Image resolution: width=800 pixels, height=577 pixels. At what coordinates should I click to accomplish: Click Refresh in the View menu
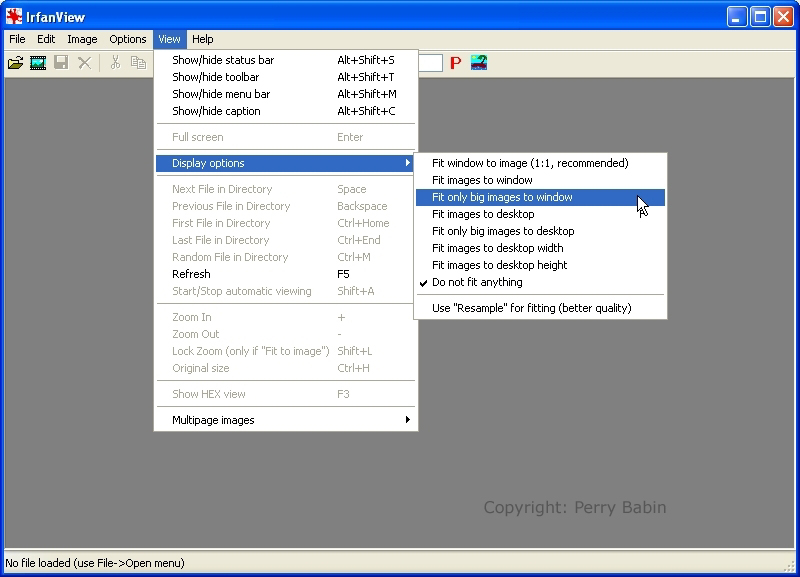(x=286, y=274)
